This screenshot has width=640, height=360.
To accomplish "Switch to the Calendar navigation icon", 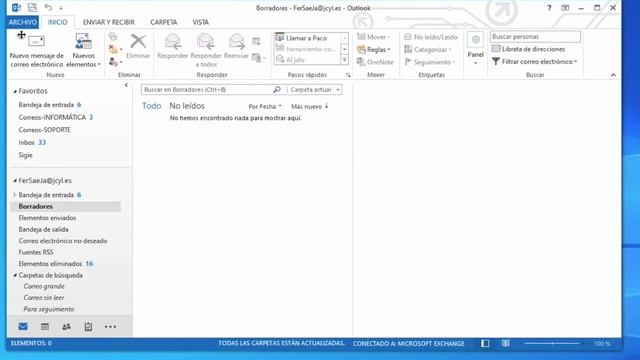I will [x=45, y=327].
